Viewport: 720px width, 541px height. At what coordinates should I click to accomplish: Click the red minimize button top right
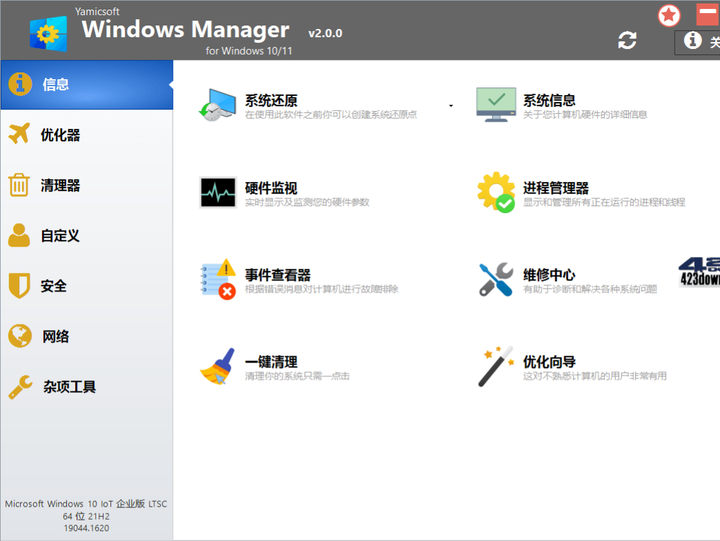tap(708, 14)
